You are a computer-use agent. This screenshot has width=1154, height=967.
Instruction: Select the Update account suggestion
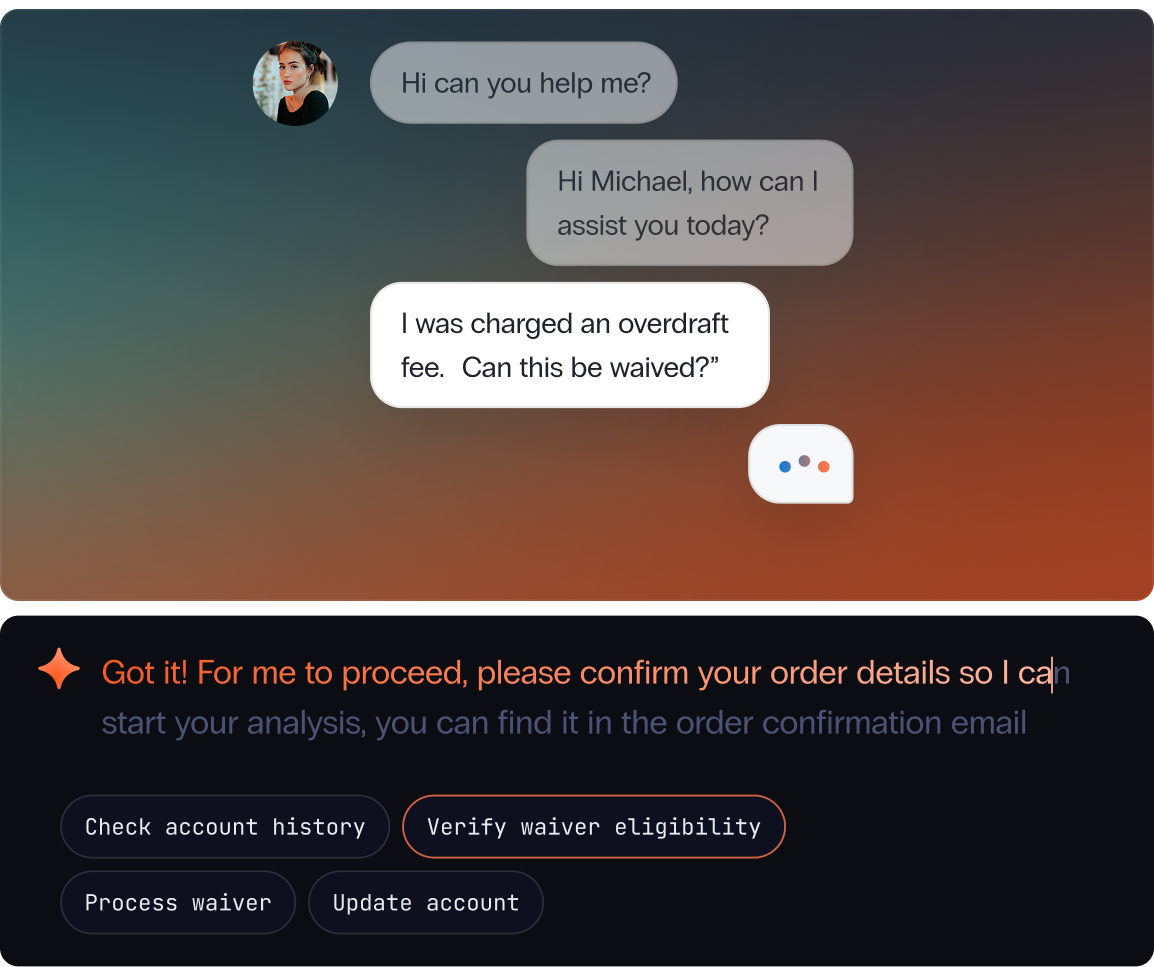pos(426,902)
